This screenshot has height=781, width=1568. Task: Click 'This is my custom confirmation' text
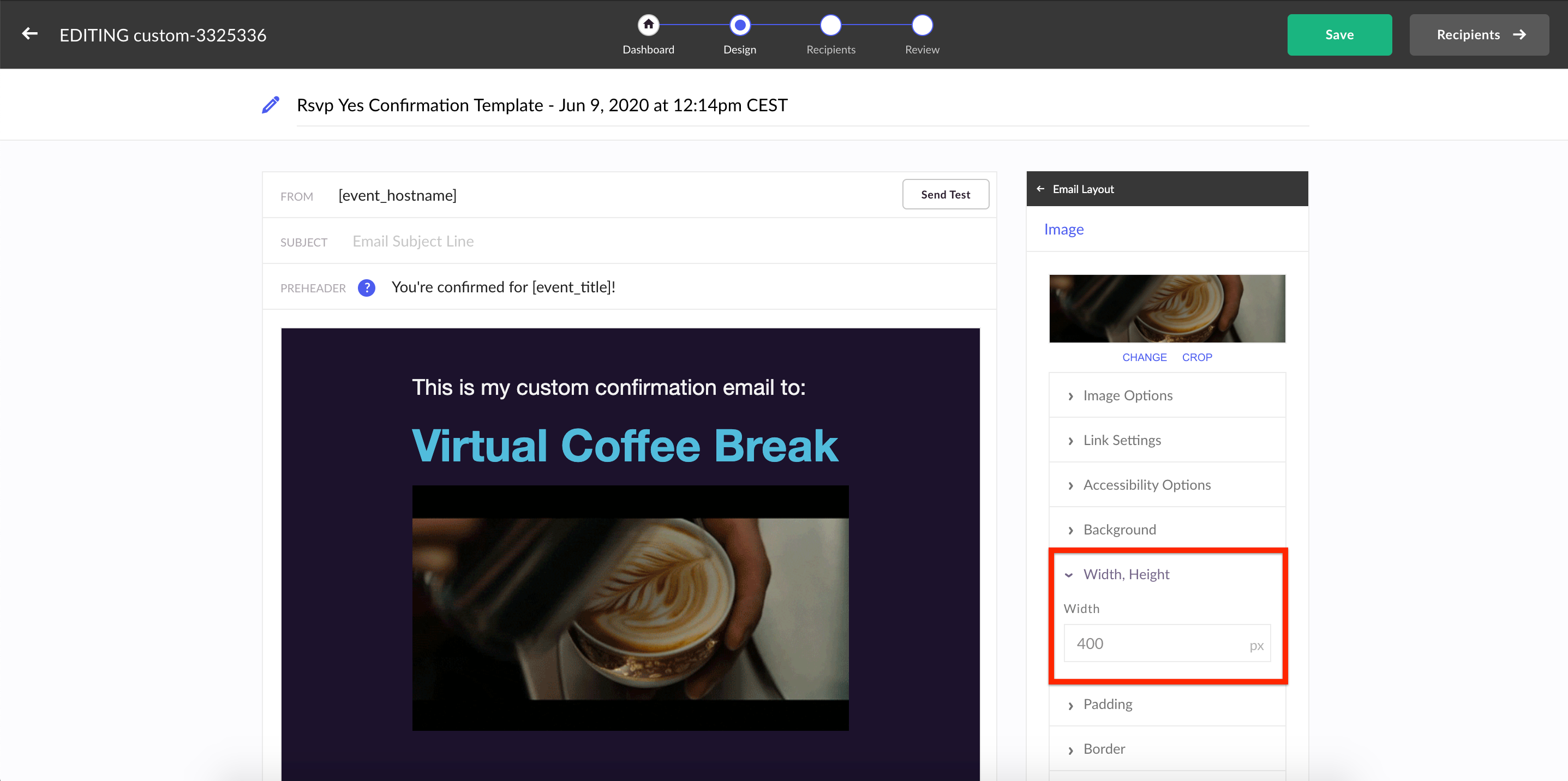pos(609,387)
